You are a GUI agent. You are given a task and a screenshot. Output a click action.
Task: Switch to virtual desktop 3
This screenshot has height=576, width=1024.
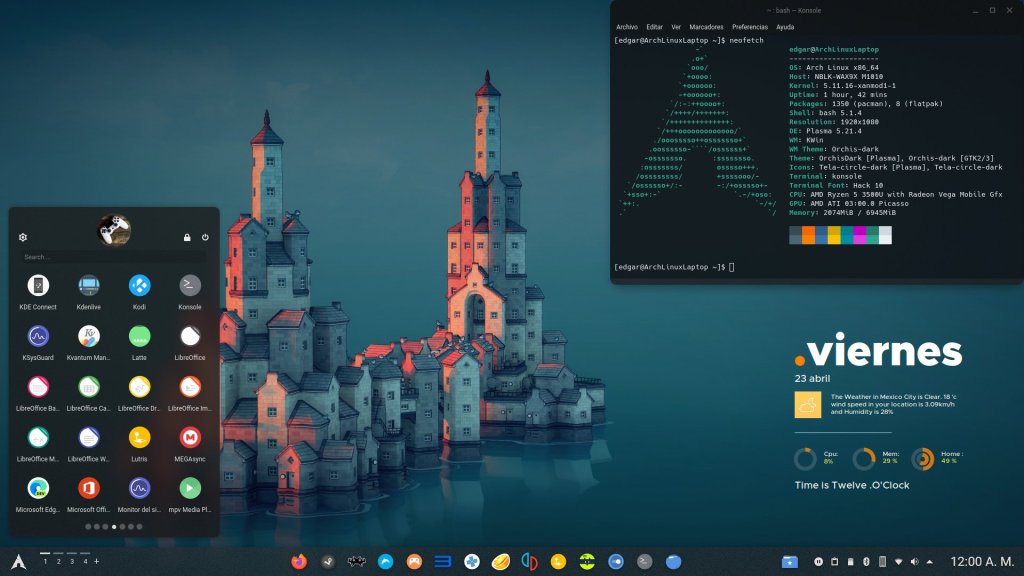click(71, 561)
